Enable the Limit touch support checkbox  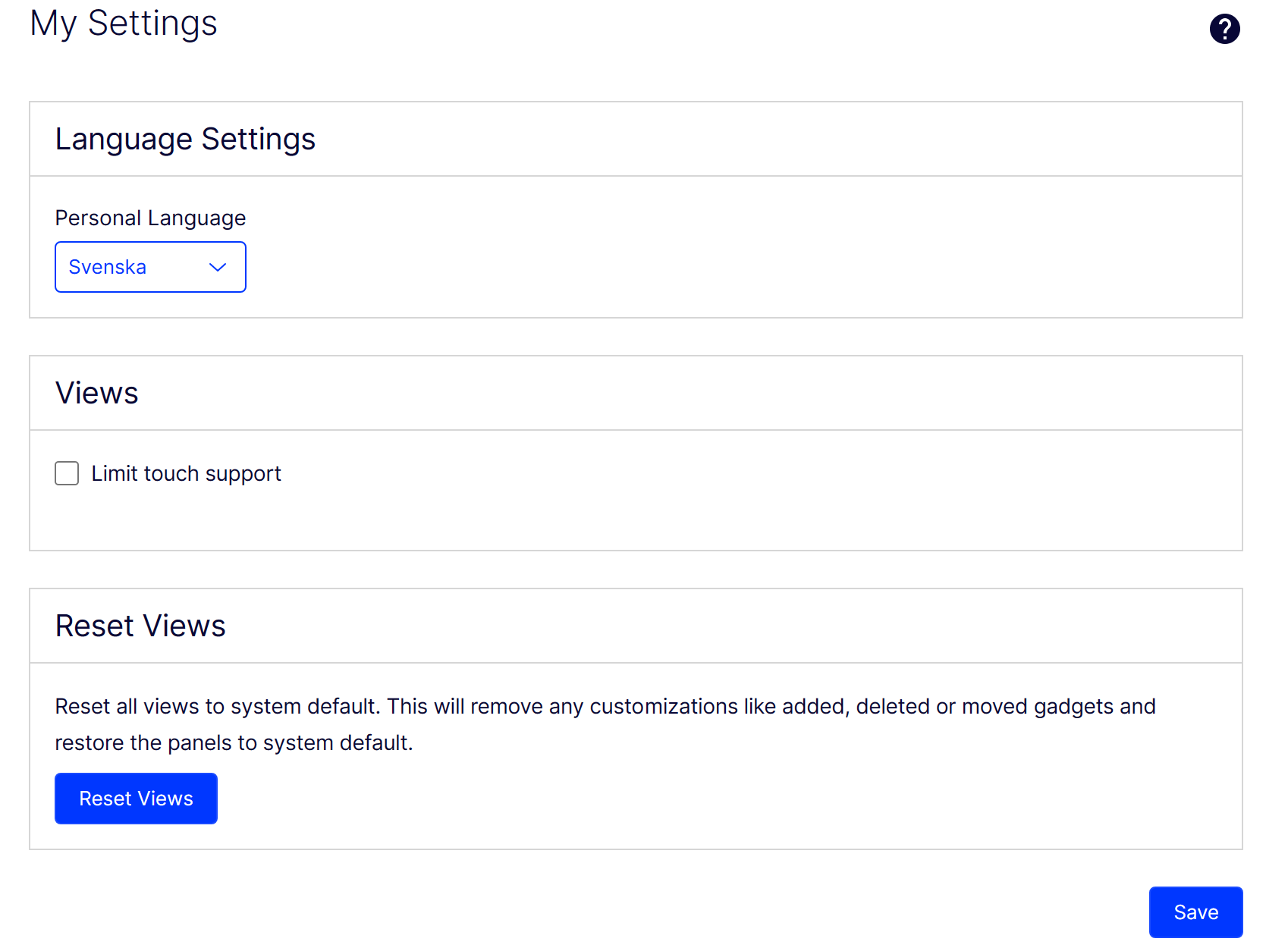[67, 473]
